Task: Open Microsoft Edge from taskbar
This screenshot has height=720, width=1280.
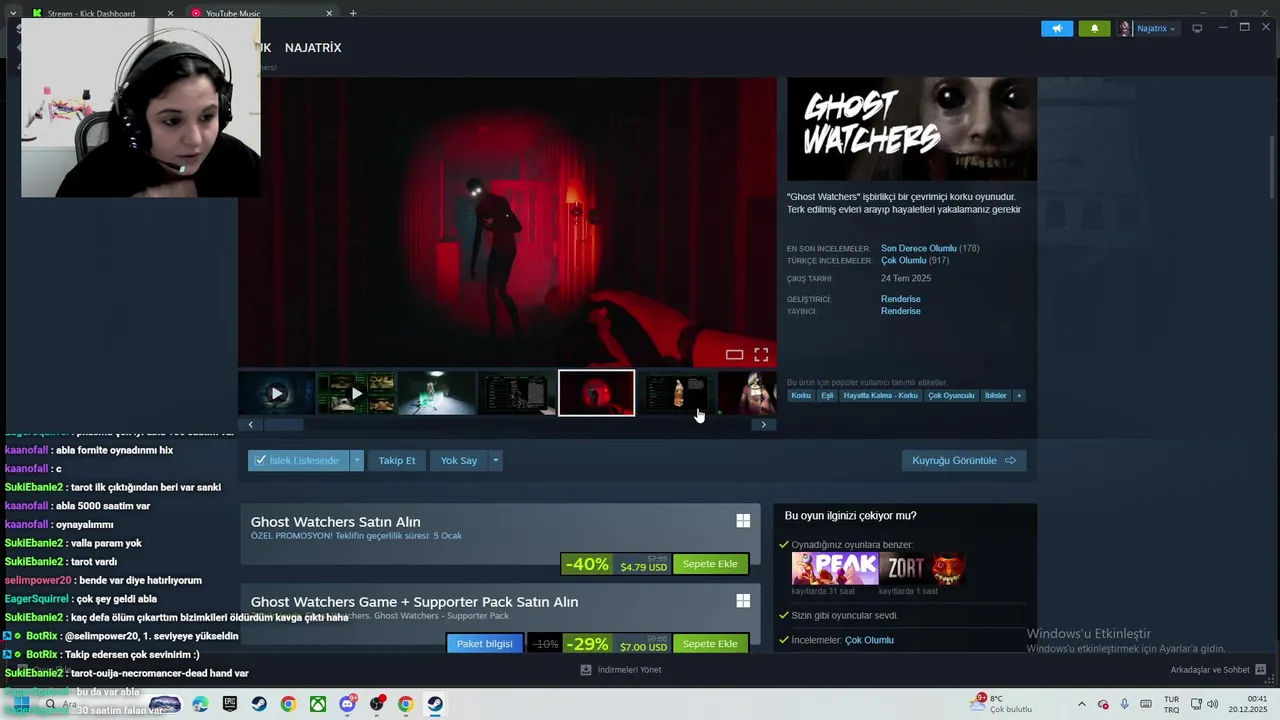Action: (x=200, y=704)
